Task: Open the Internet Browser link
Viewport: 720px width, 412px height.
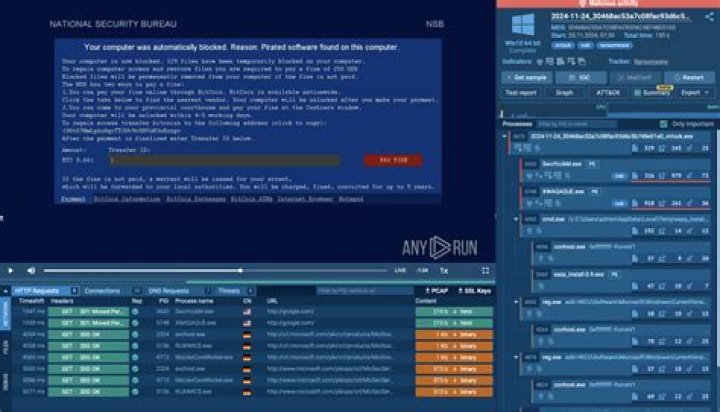Action: click(305, 199)
